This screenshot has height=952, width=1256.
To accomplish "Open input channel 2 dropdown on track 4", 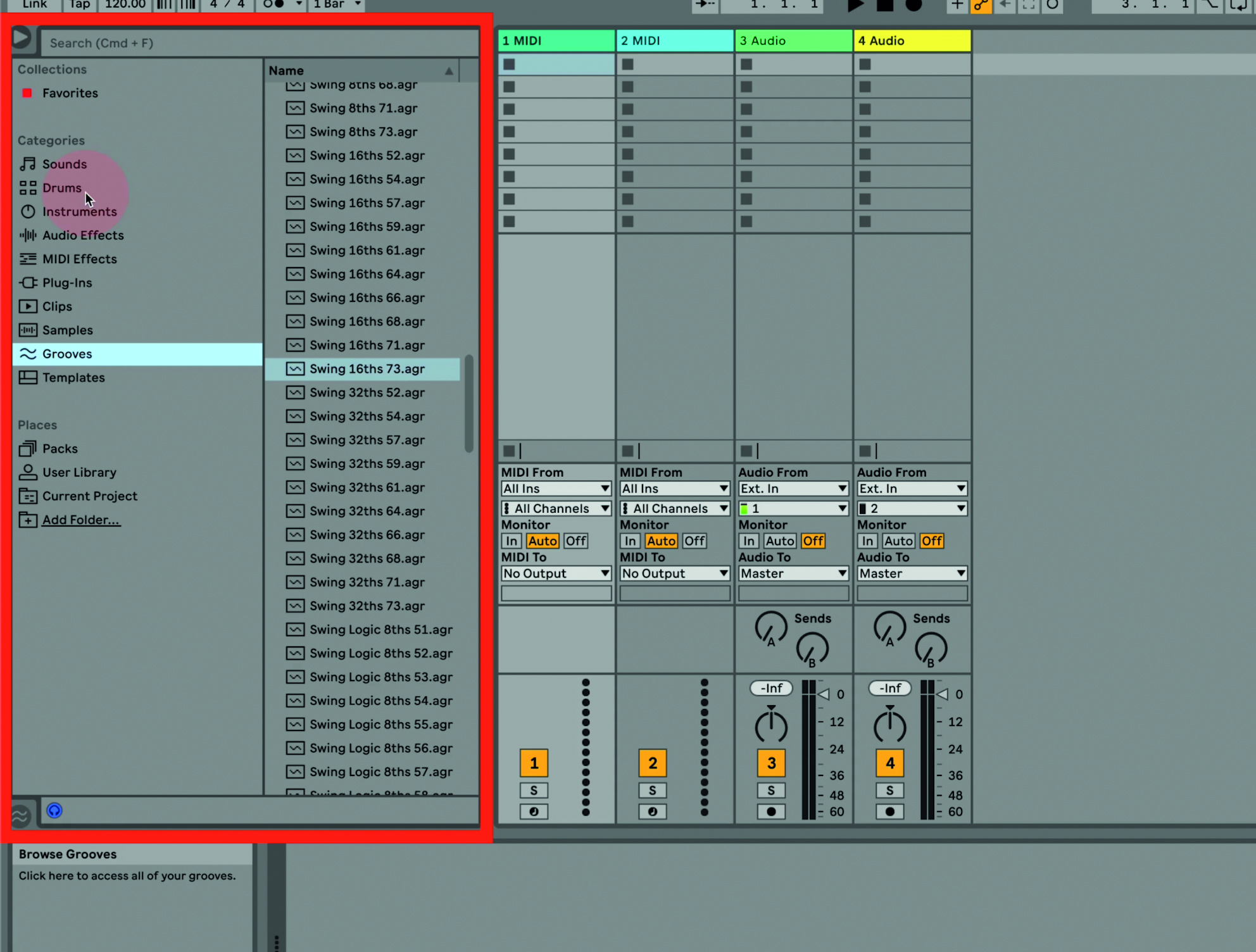I will point(912,508).
